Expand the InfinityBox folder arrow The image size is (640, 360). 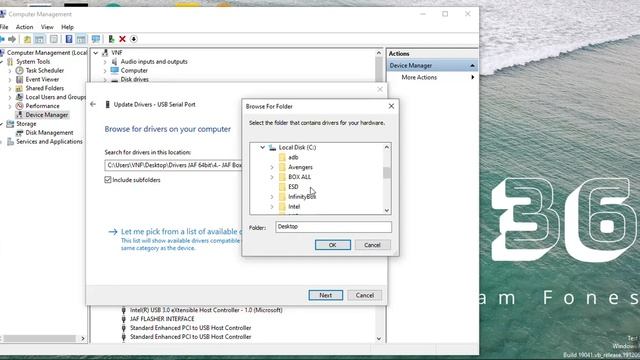click(x=272, y=197)
